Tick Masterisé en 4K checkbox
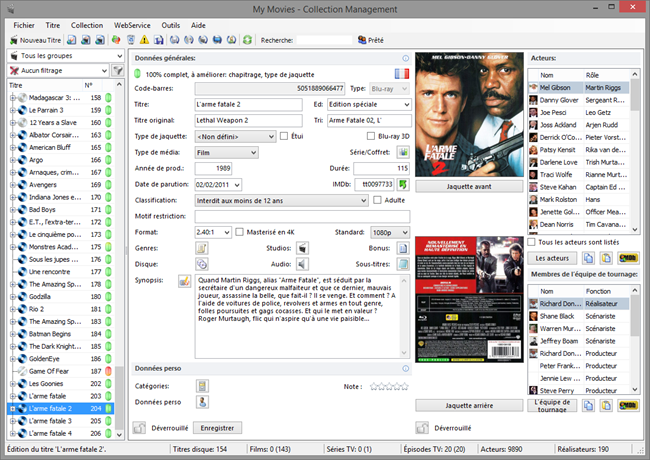The image size is (650, 460). (239, 232)
